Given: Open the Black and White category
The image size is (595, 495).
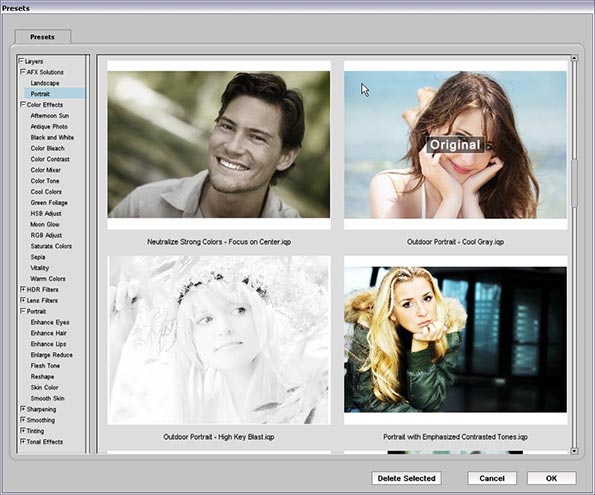Looking at the screenshot, I should (x=52, y=137).
